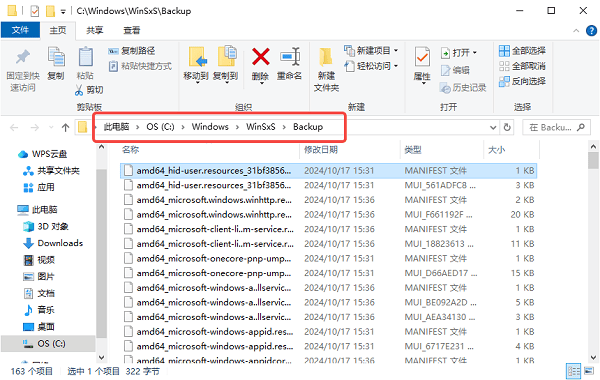Sort by Name (名称) column header
The width and height of the screenshot is (600, 380).
tap(130, 150)
